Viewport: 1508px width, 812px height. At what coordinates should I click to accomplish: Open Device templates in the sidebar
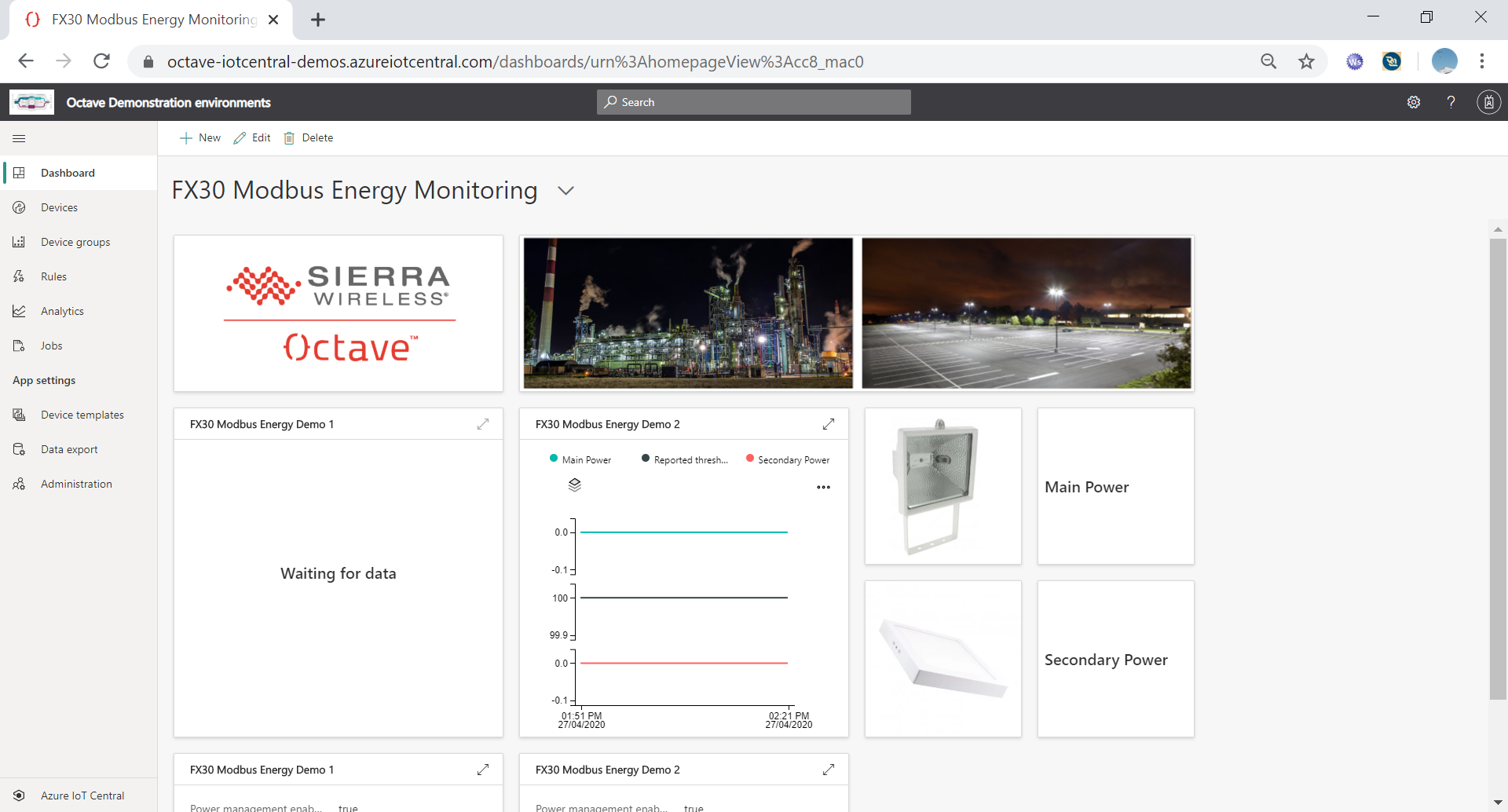(x=79, y=415)
